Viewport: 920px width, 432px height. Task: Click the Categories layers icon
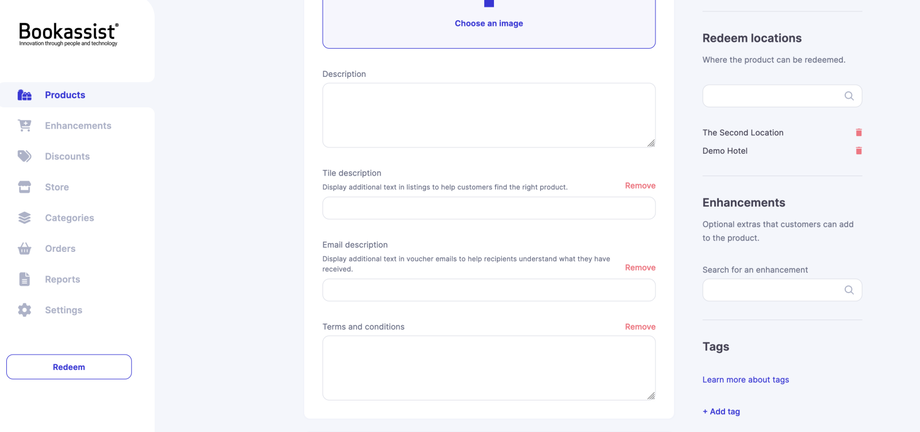click(x=24, y=218)
